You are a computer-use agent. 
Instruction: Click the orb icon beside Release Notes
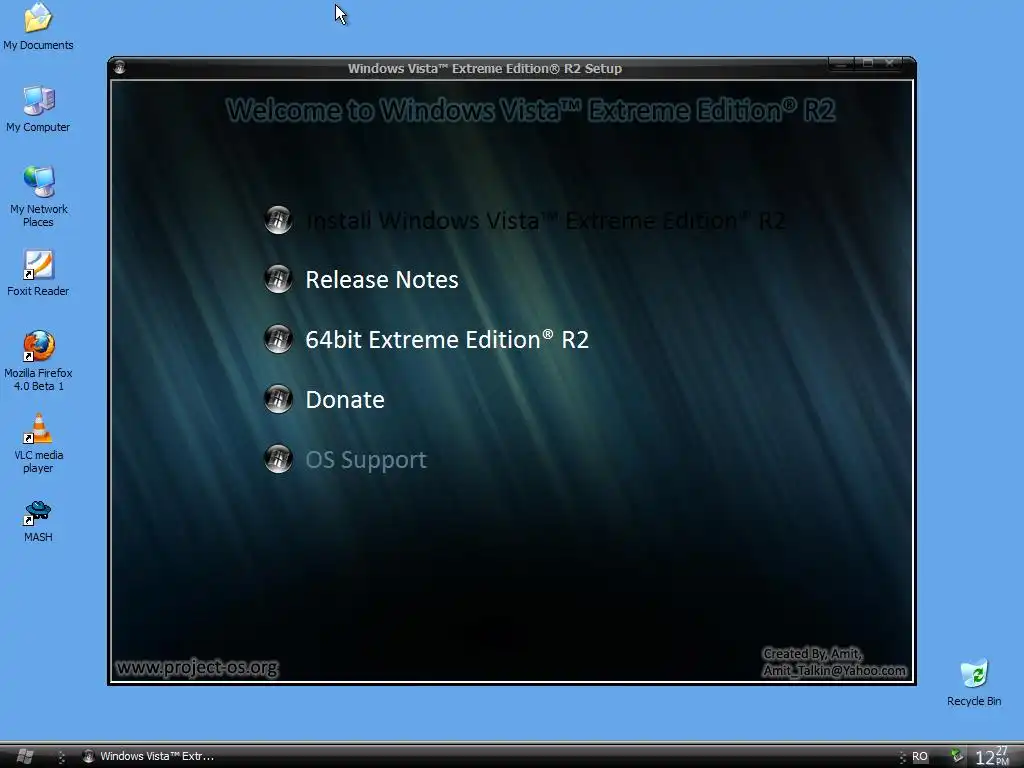click(x=278, y=280)
